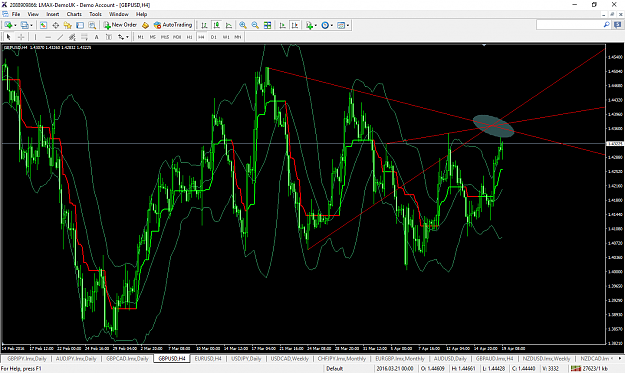
Task: Draw a vertical line tool
Action: coord(35,37)
